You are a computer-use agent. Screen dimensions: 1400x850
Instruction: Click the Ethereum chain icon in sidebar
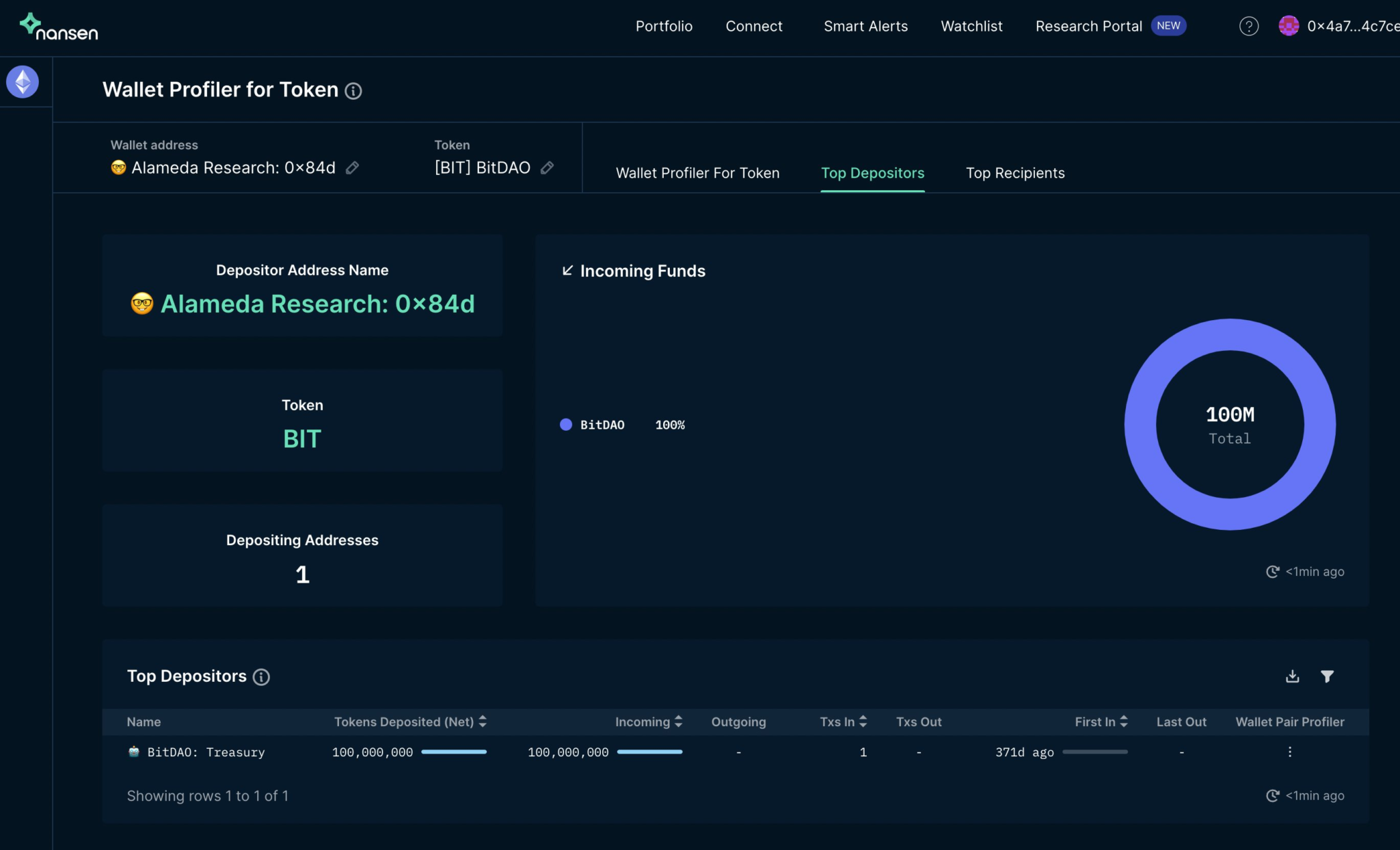pos(23,82)
